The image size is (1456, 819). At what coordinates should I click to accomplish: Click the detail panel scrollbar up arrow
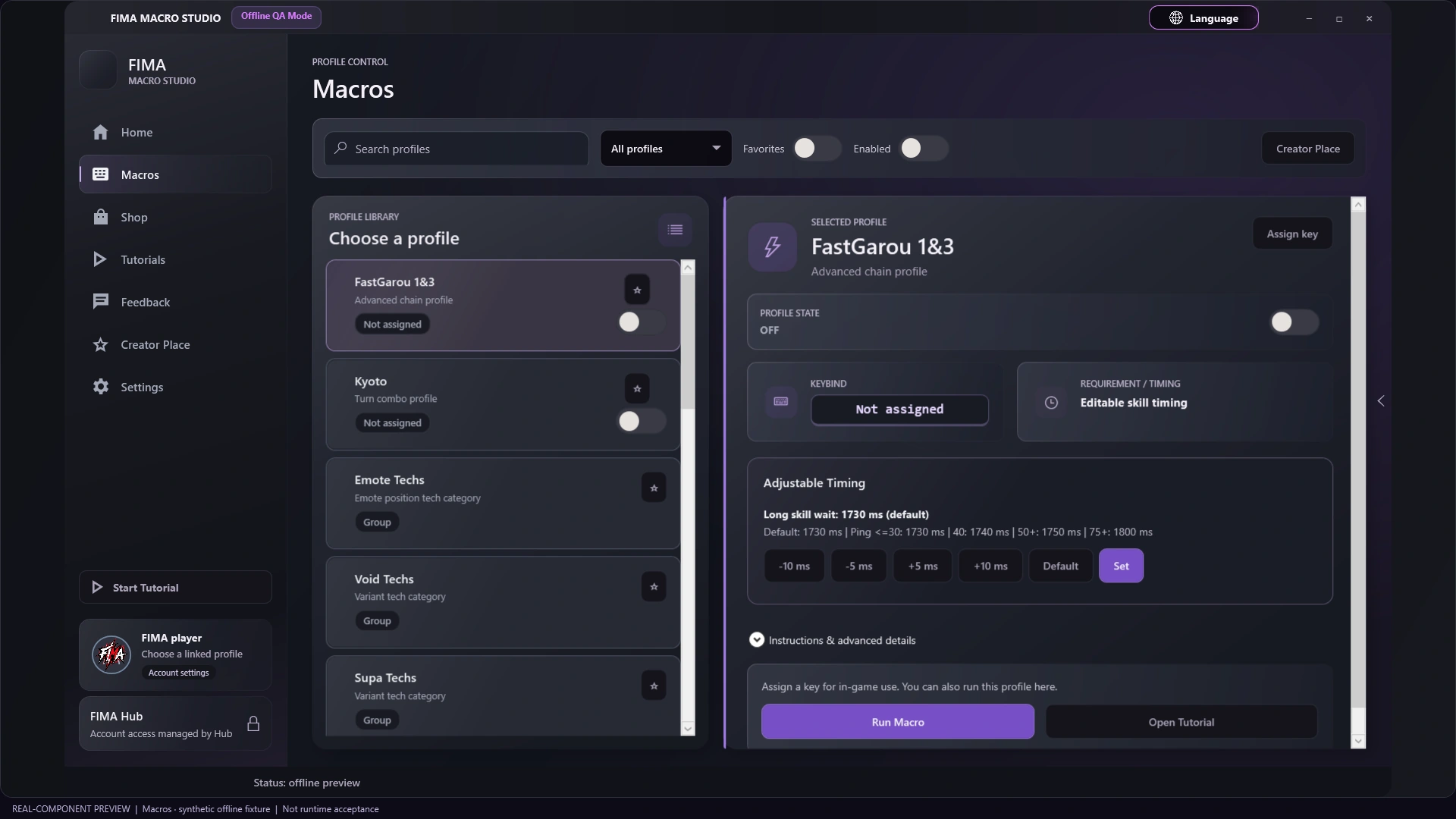(x=1358, y=204)
